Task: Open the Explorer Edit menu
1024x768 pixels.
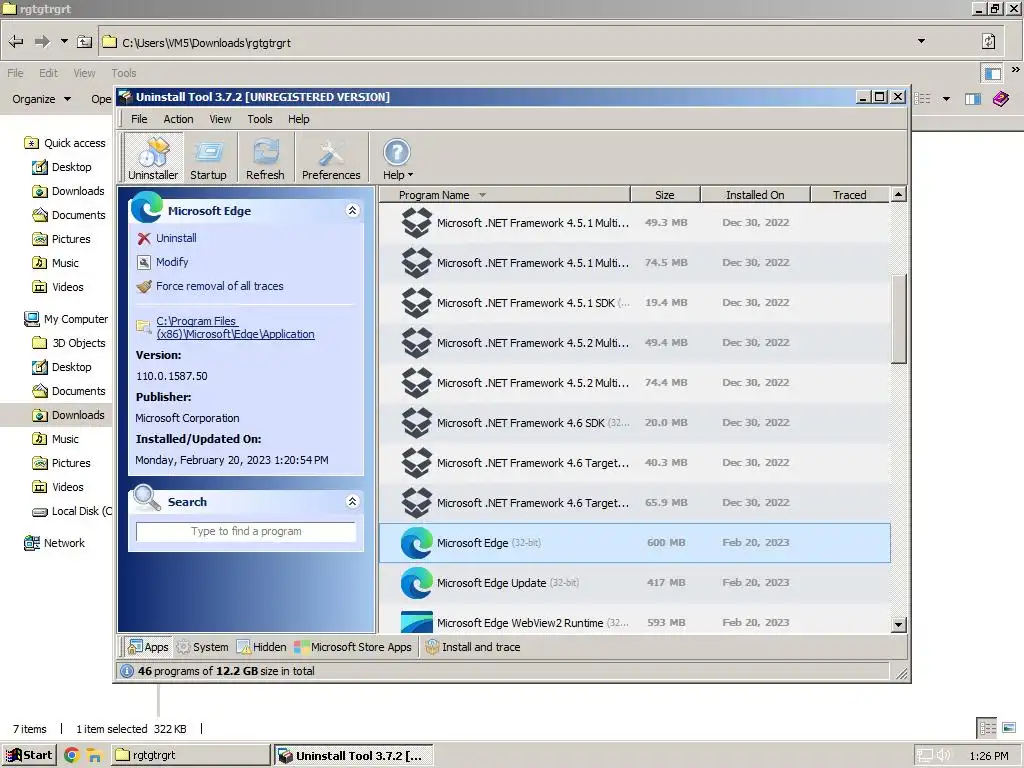Action: 48,73
